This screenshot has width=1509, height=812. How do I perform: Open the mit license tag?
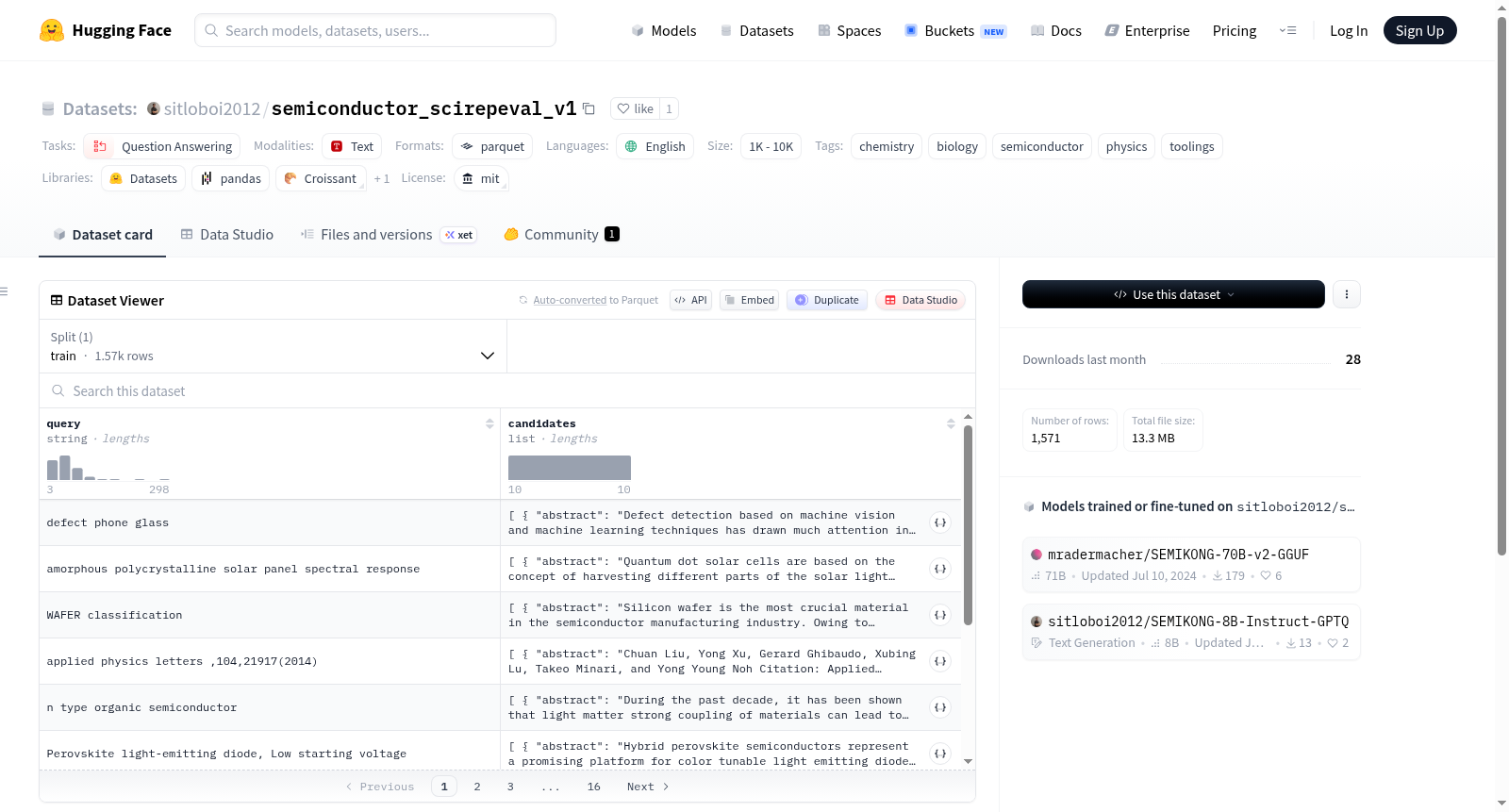point(481,178)
